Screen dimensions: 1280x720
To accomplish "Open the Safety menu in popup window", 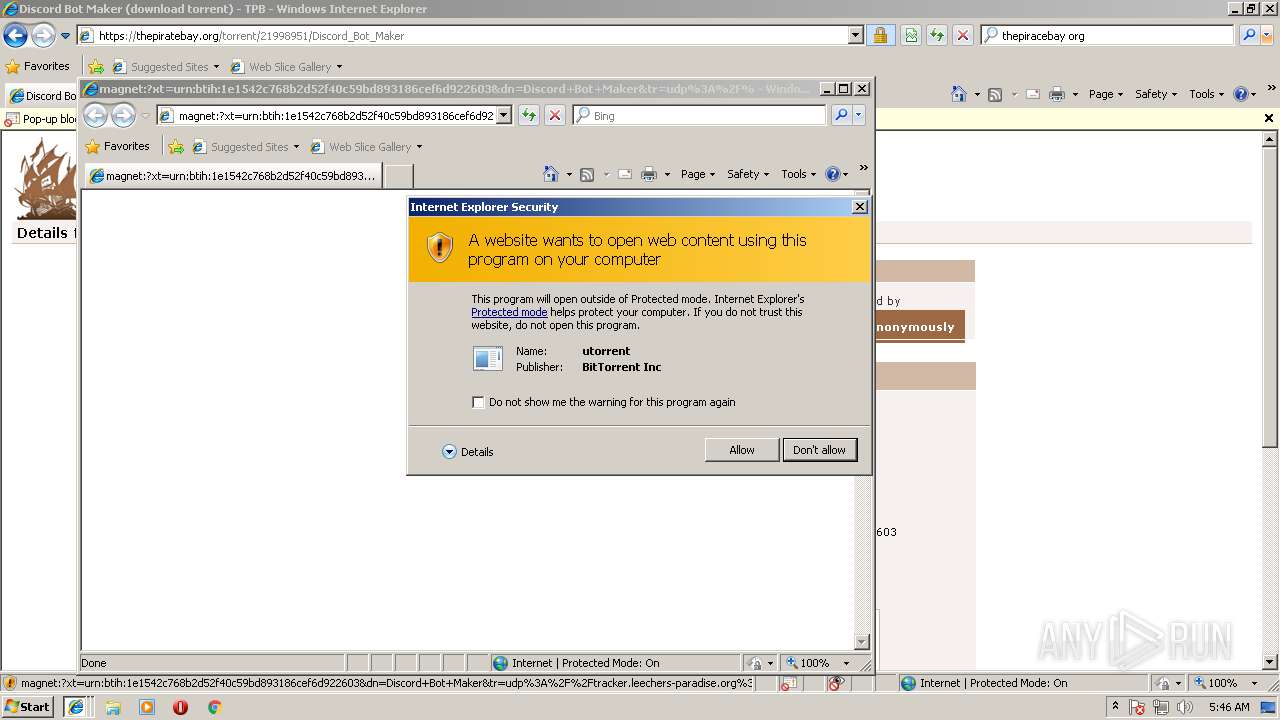I will click(748, 174).
